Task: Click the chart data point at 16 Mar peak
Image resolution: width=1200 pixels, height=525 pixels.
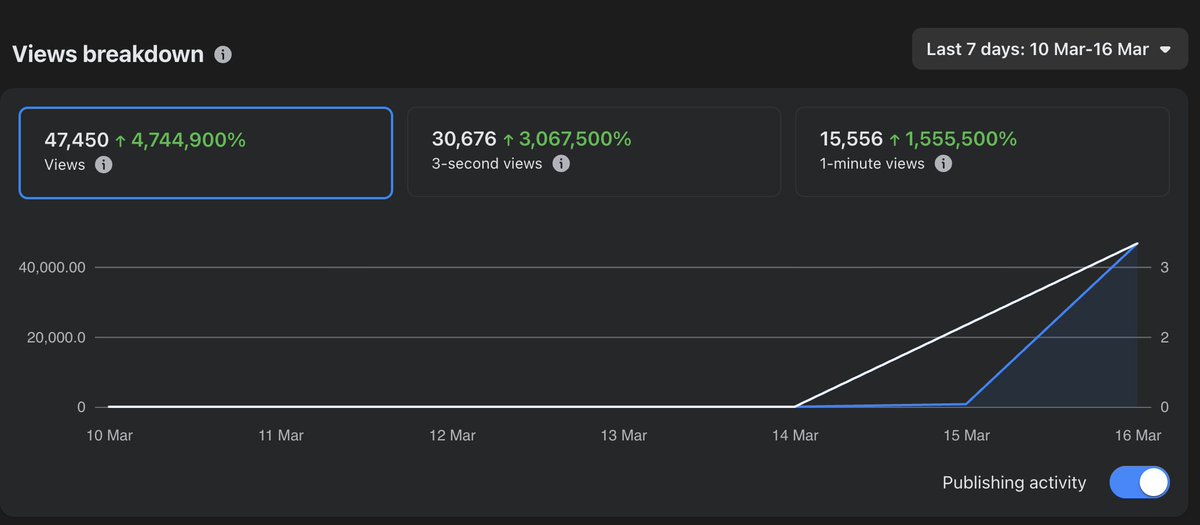Action: (1137, 243)
